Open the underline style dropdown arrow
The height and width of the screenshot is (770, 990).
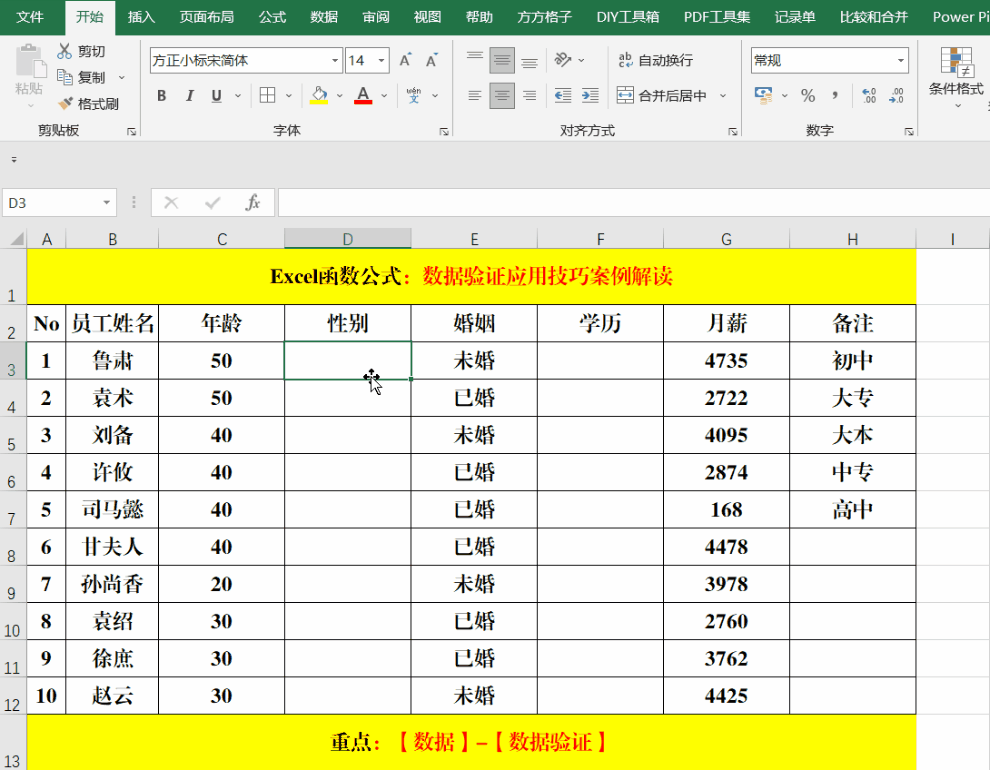tap(238, 96)
